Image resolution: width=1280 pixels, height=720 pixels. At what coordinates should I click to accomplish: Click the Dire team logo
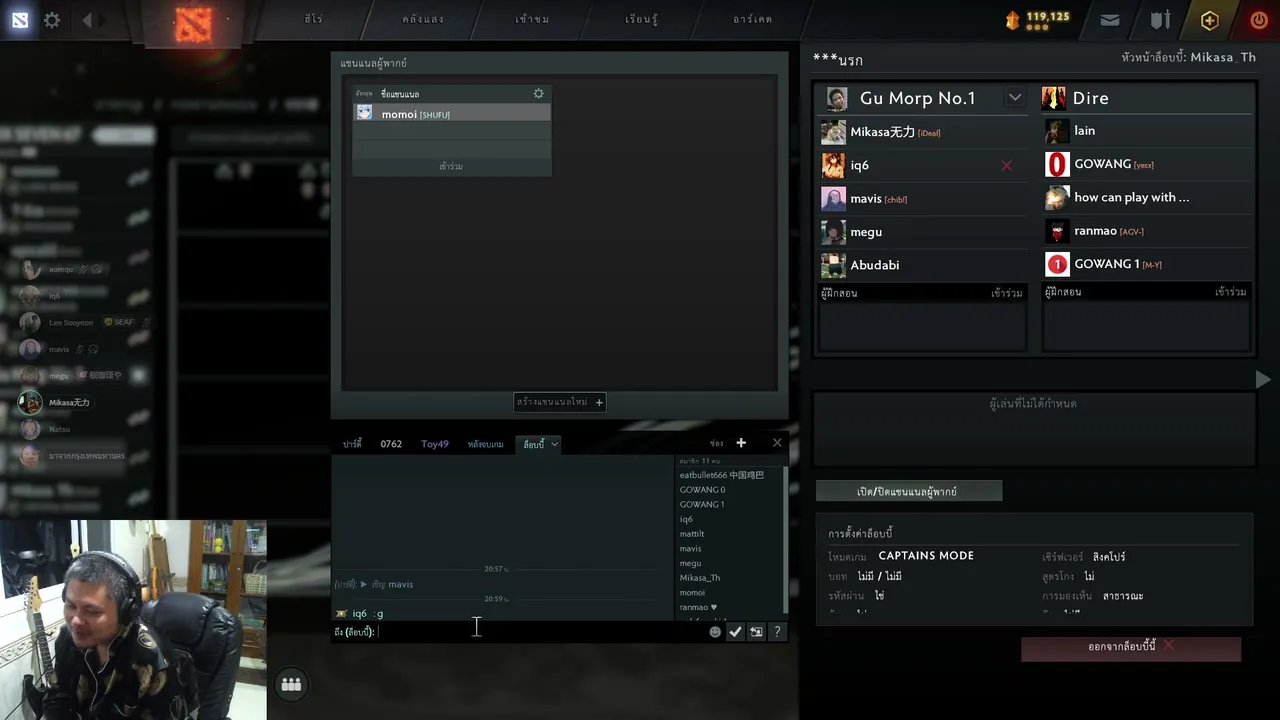point(1053,98)
